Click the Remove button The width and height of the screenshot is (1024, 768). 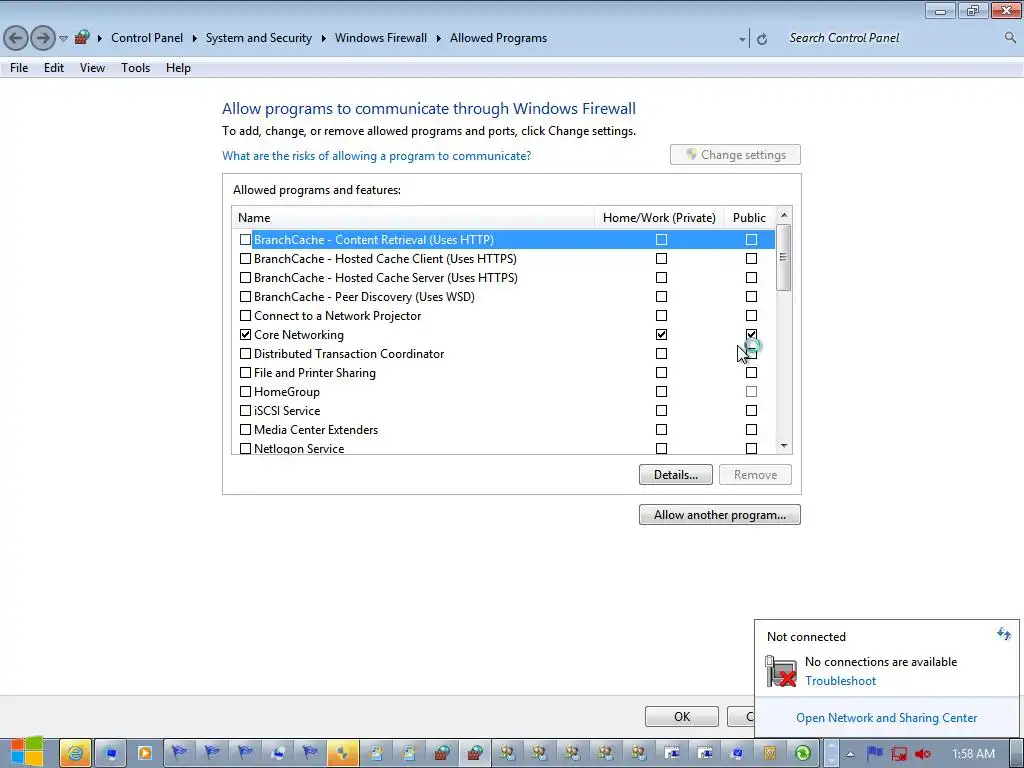pyautogui.click(x=755, y=475)
